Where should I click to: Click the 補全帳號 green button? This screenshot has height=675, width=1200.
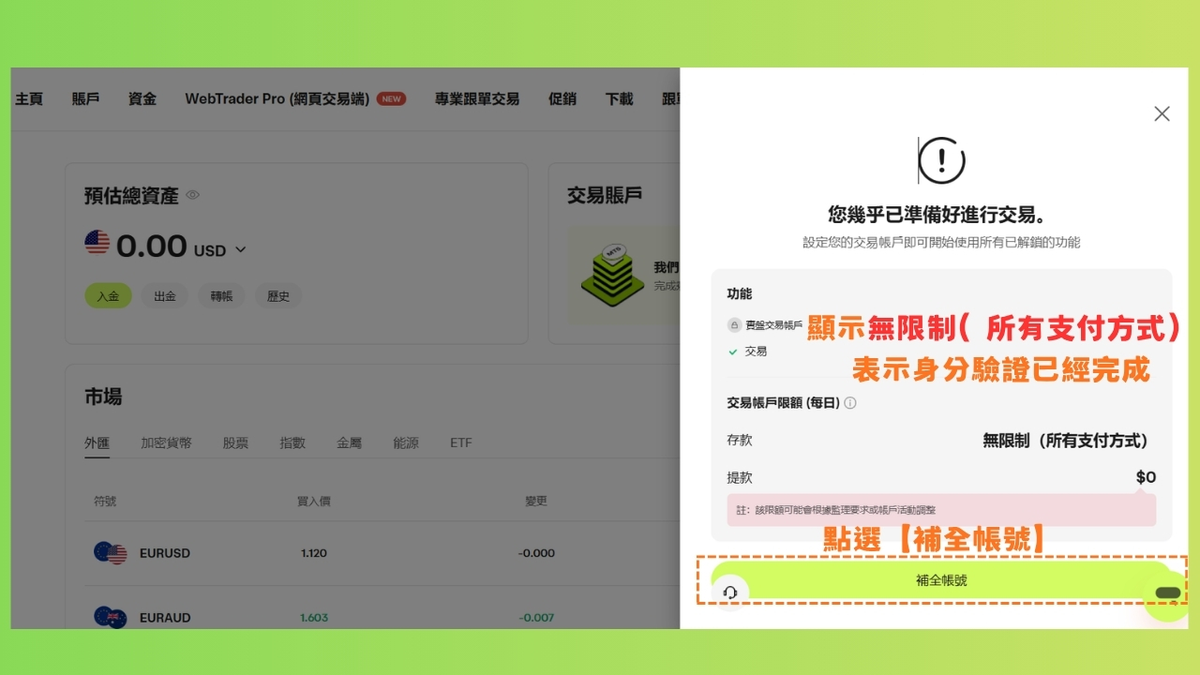[x=940, y=580]
